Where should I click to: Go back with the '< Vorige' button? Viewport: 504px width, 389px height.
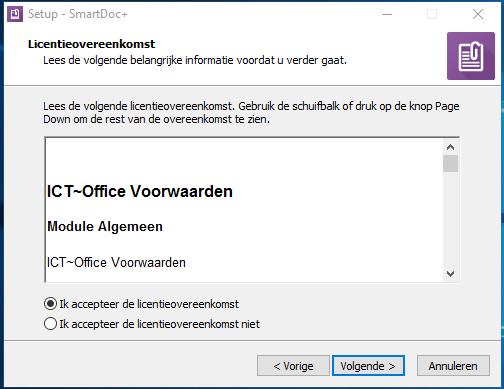[x=293, y=366]
